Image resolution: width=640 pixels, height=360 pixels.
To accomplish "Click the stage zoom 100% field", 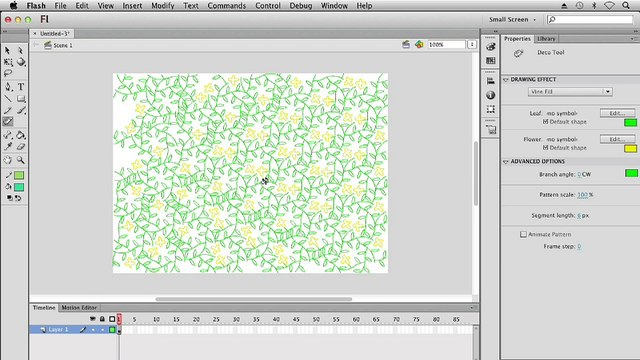I will [x=446, y=44].
